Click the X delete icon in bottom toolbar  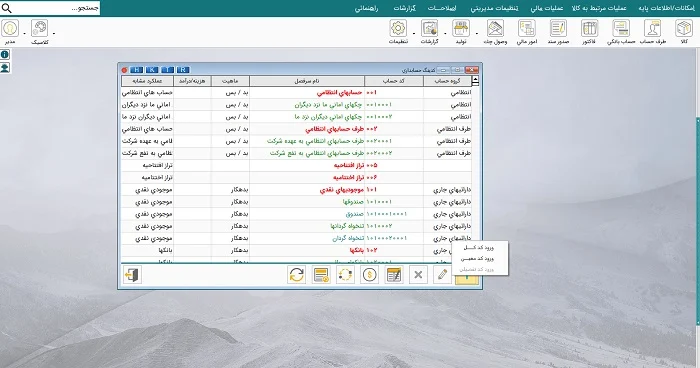coord(418,275)
